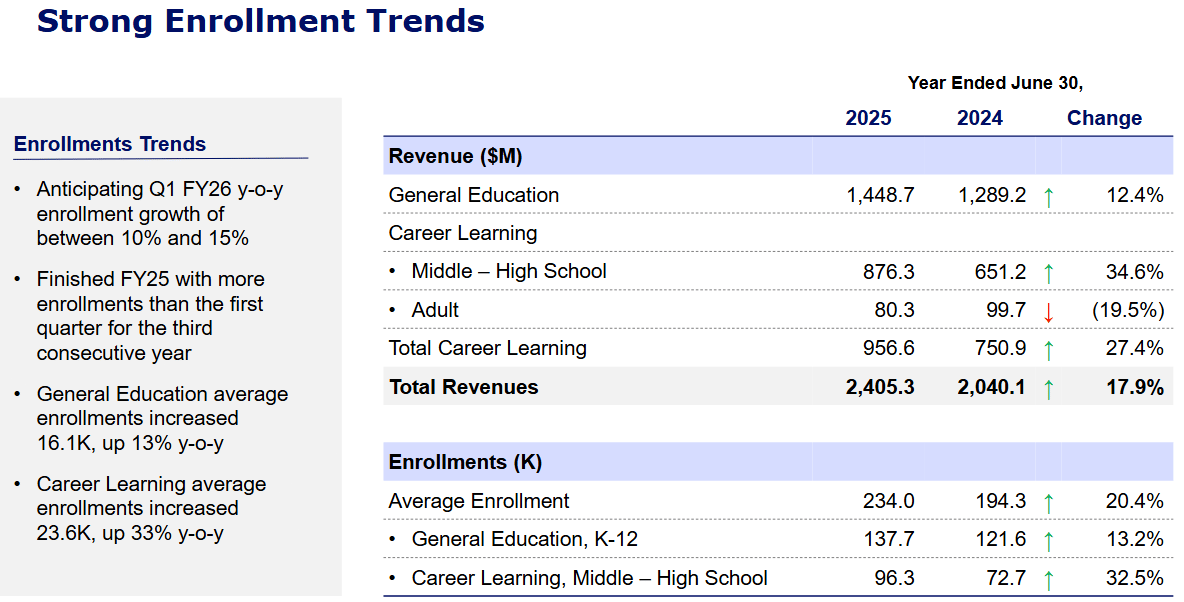Click the 17.9% change value

1135,387
